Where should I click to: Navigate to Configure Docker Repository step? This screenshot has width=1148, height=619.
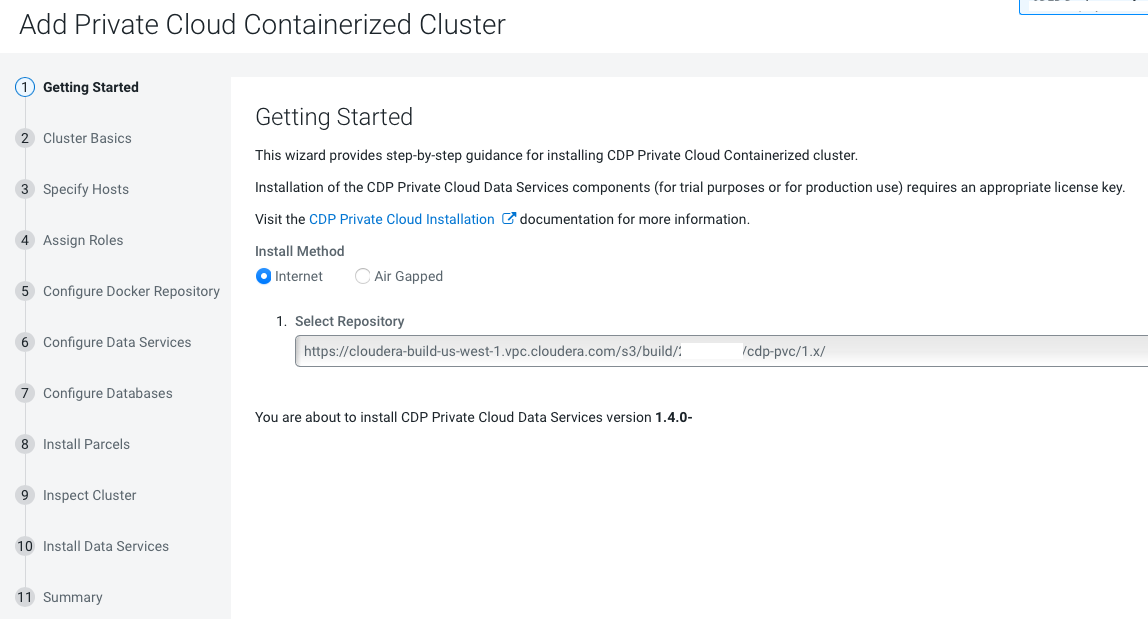[x=131, y=291]
